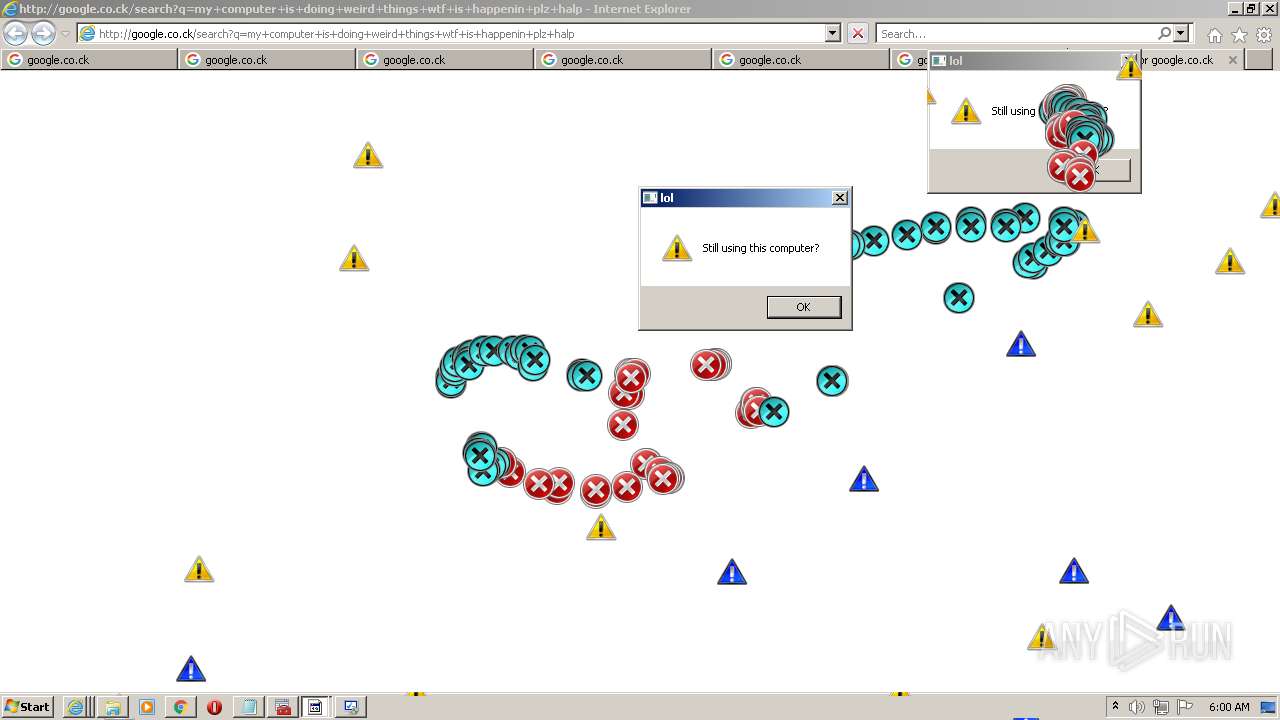Open the Tools gear menu
The width and height of the screenshot is (1280, 720).
[1264, 35]
